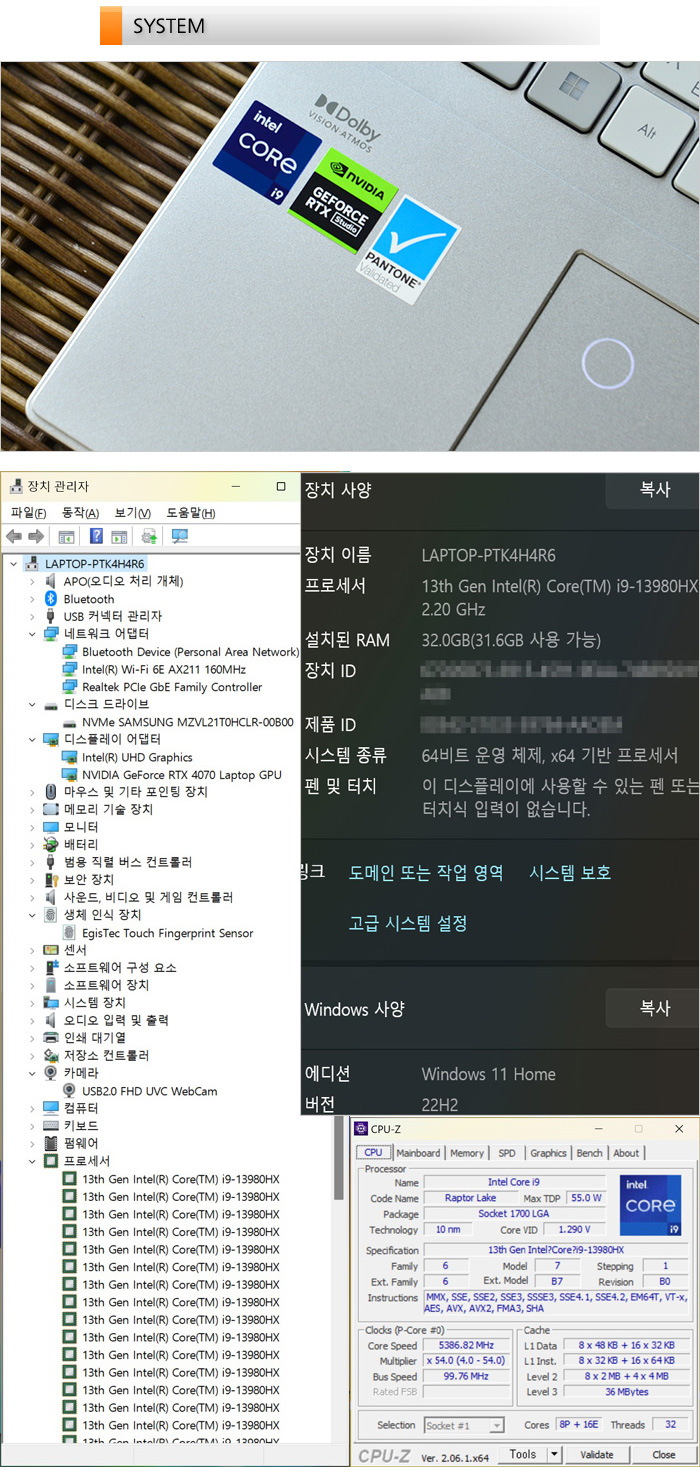Open the Tools dropdown arrow in CPU-Z
700x1470 pixels.
click(554, 1455)
